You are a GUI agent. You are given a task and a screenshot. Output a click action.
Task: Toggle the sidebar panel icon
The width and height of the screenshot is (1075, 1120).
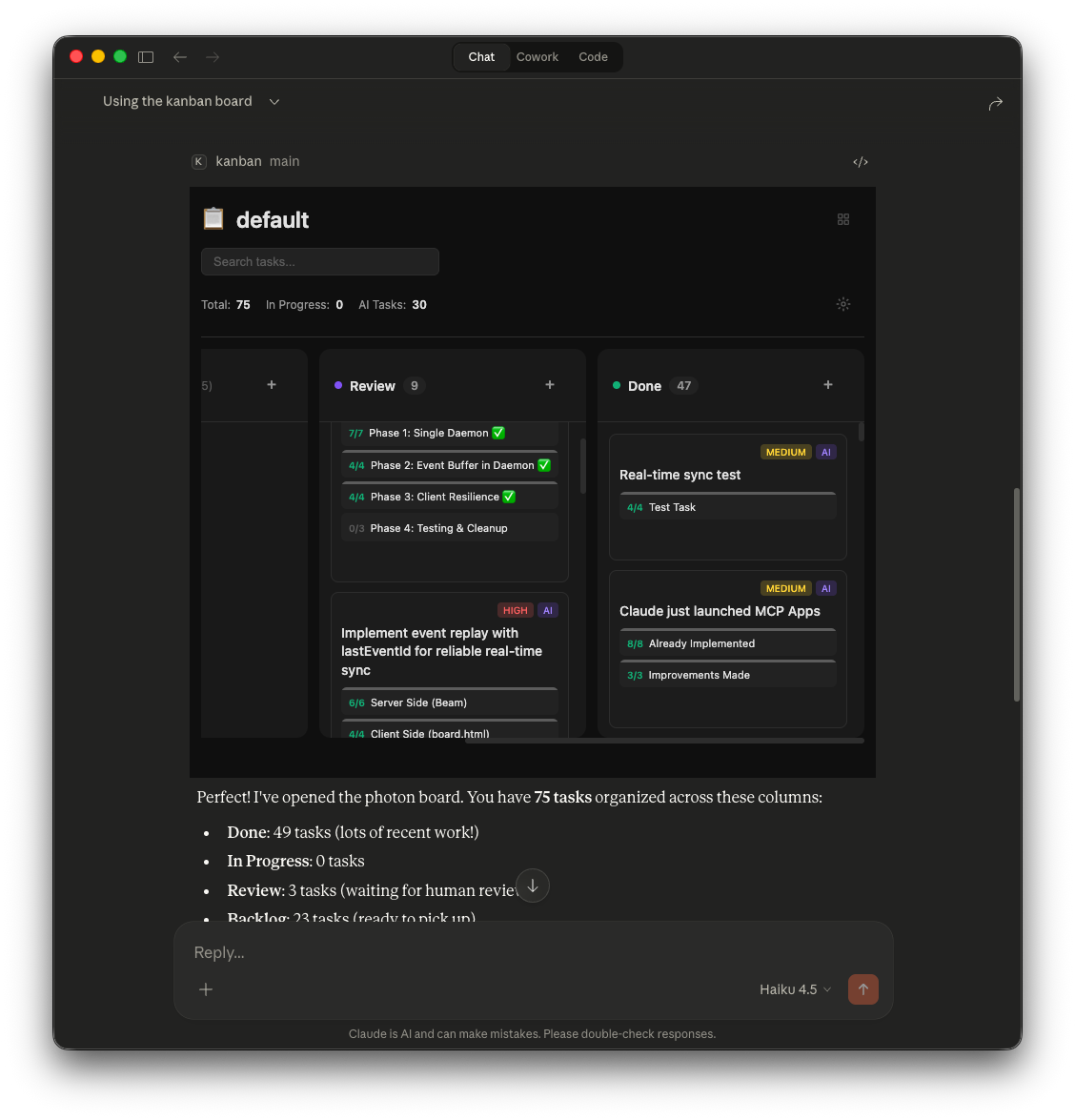point(146,57)
